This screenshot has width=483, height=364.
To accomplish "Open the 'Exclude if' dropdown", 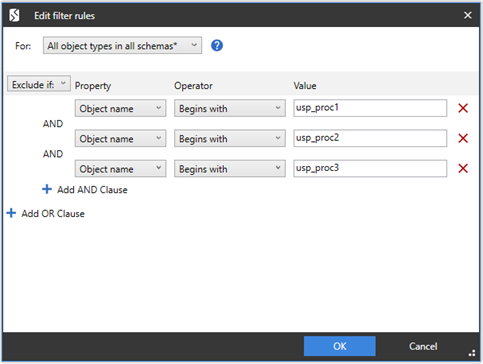I will click(39, 84).
